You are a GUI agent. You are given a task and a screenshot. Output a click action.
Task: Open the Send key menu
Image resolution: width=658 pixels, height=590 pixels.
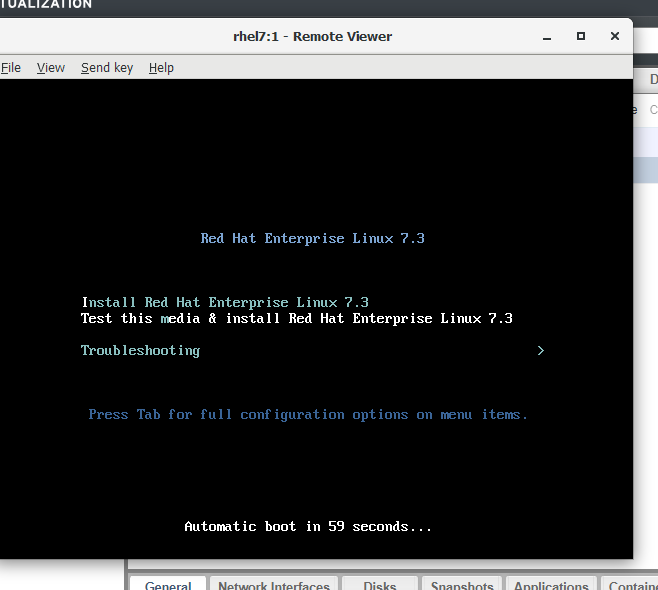[107, 68]
